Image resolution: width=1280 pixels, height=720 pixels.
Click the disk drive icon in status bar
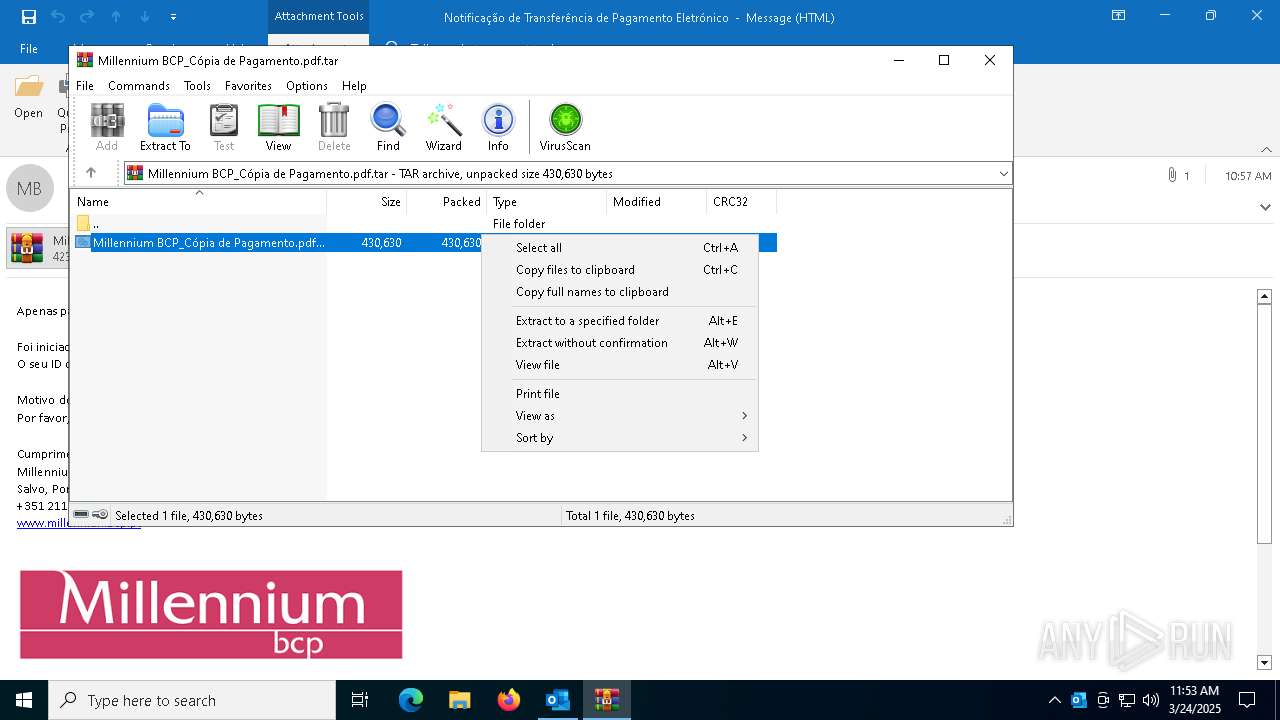[81, 514]
